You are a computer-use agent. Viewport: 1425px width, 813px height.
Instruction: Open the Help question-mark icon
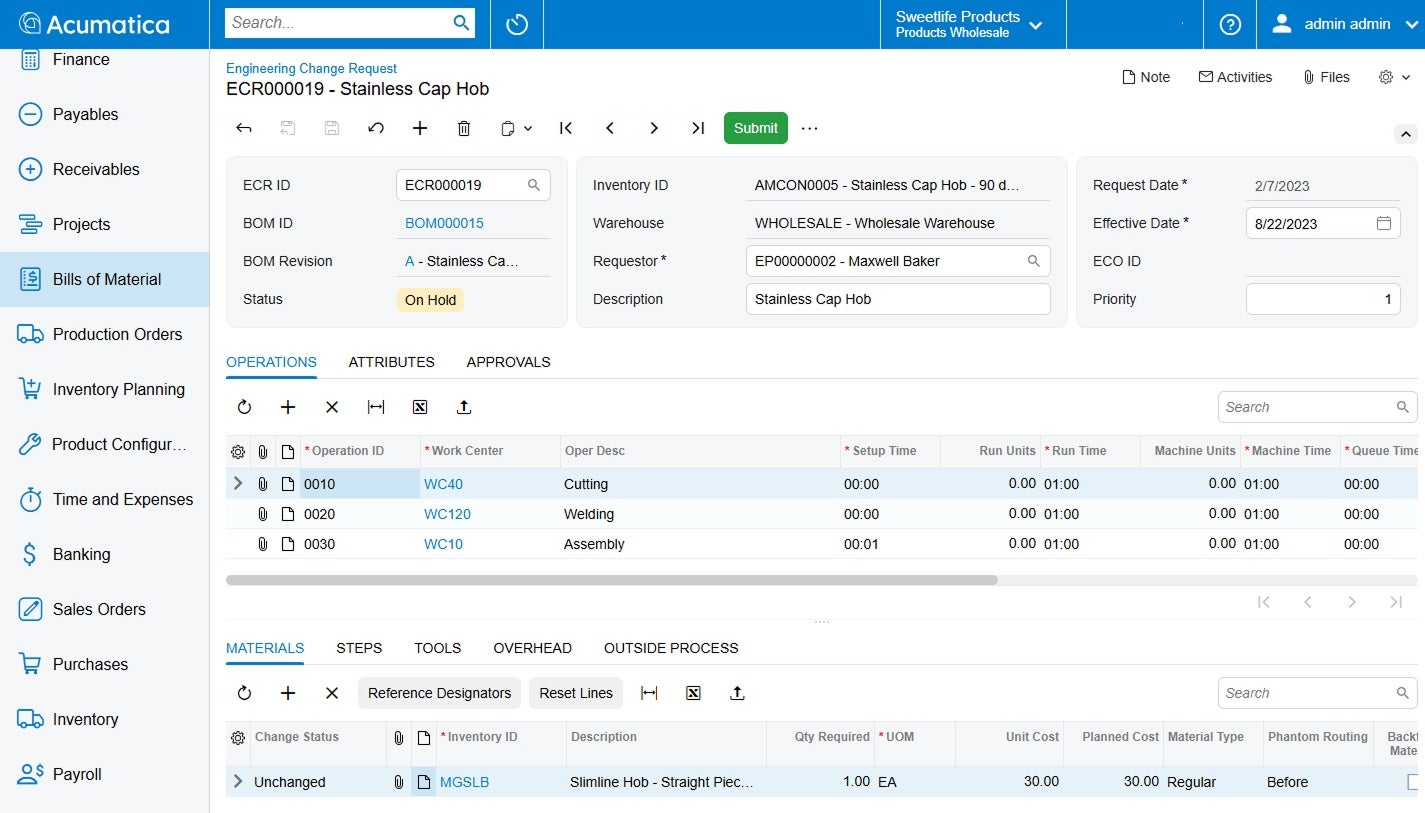(x=1229, y=23)
